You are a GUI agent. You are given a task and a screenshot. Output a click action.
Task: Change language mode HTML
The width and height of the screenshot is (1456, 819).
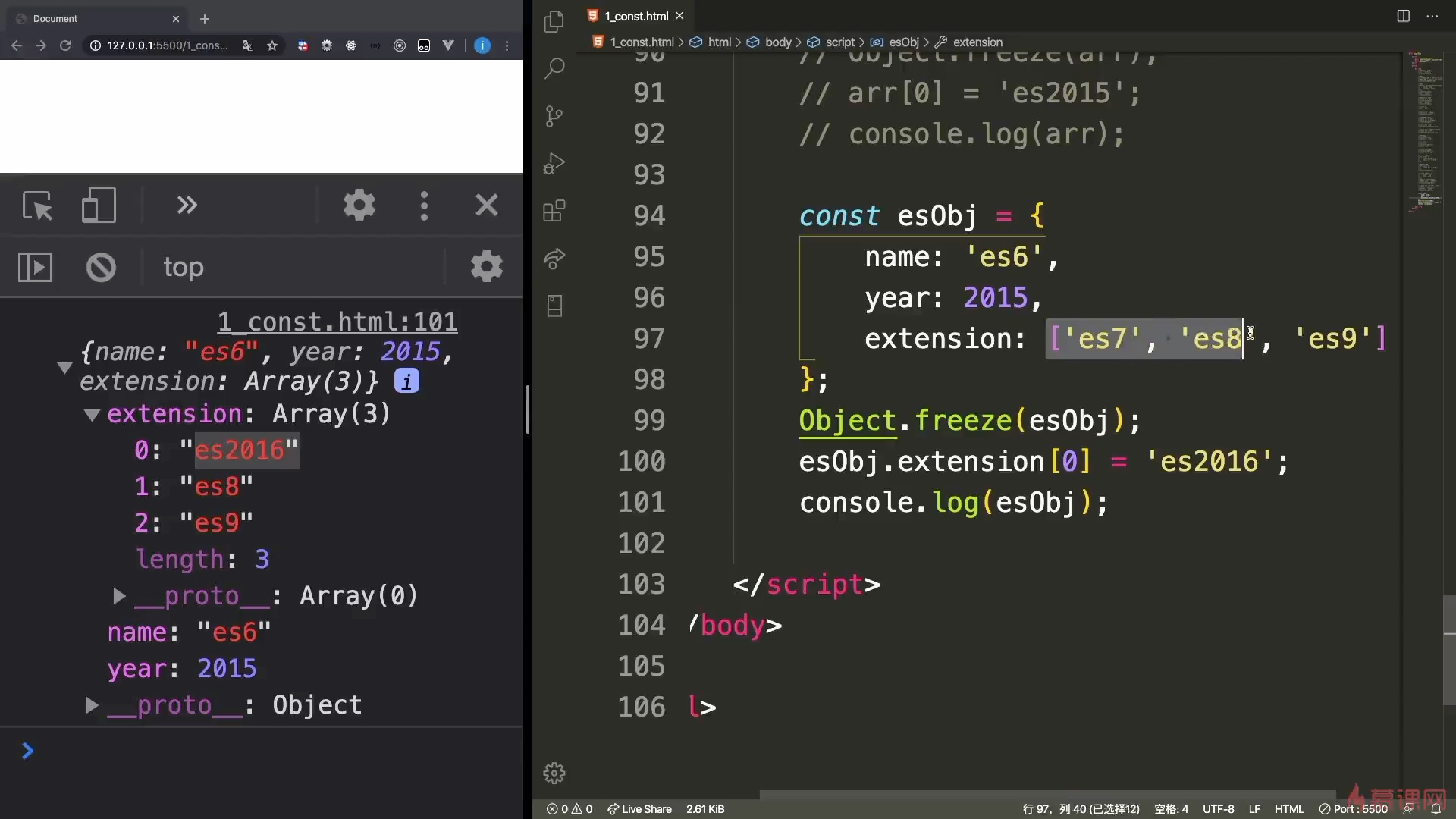1289,809
